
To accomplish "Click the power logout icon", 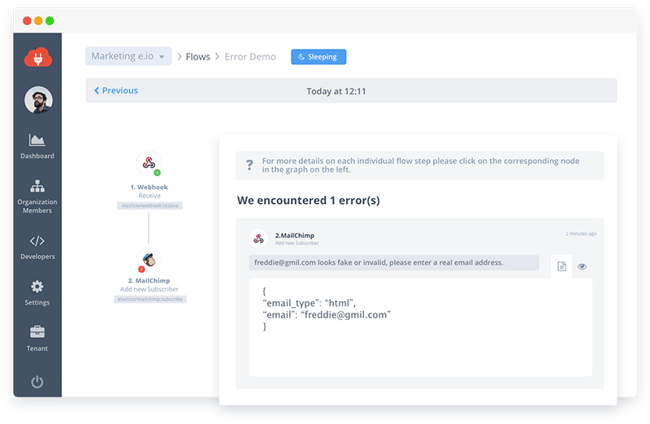I will point(37,382).
